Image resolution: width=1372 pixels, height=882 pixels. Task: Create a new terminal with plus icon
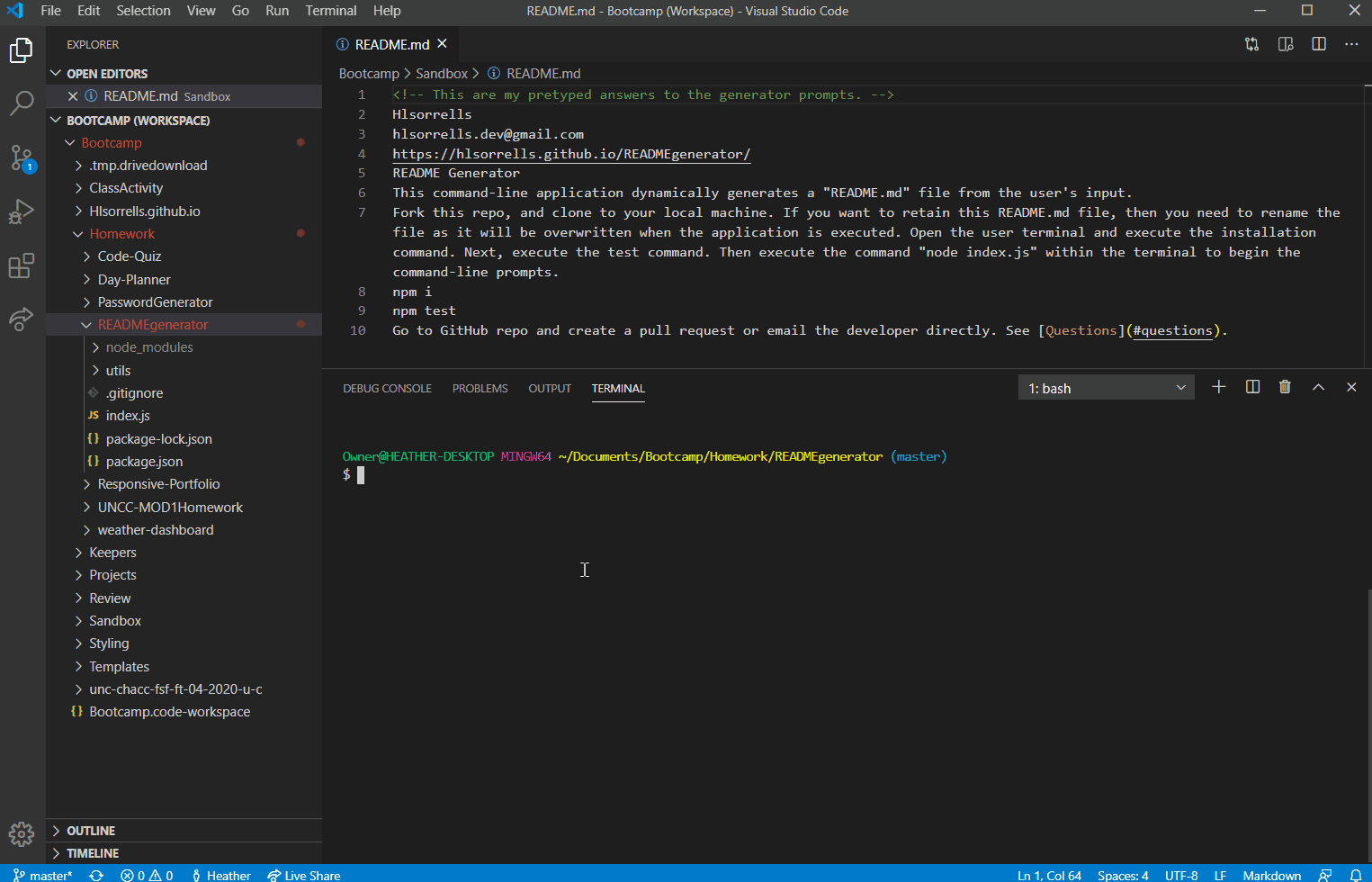click(1219, 387)
